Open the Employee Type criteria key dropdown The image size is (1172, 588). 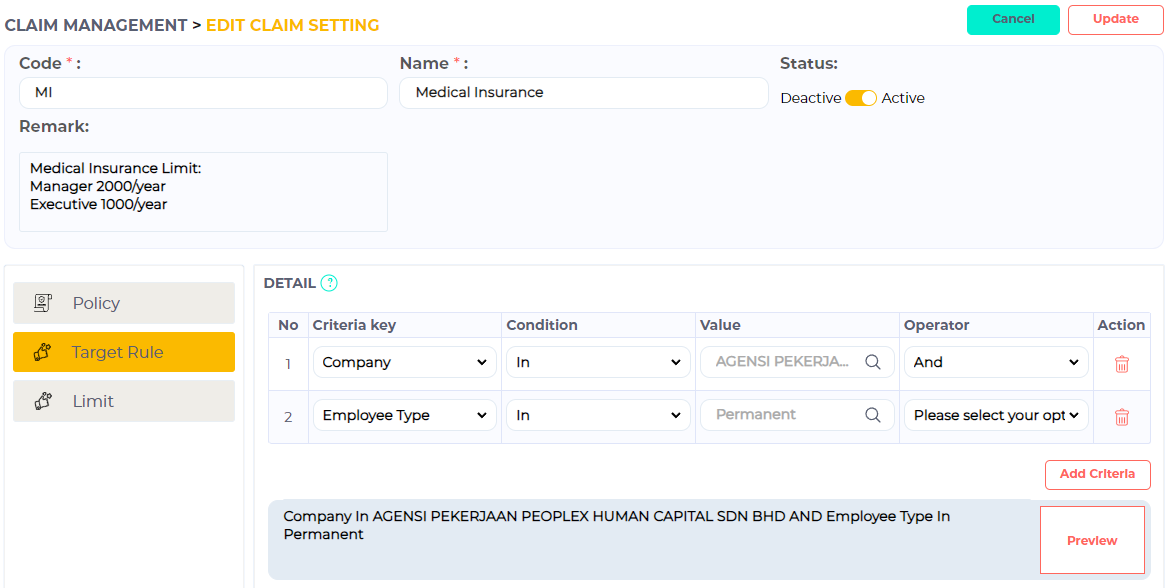point(404,415)
